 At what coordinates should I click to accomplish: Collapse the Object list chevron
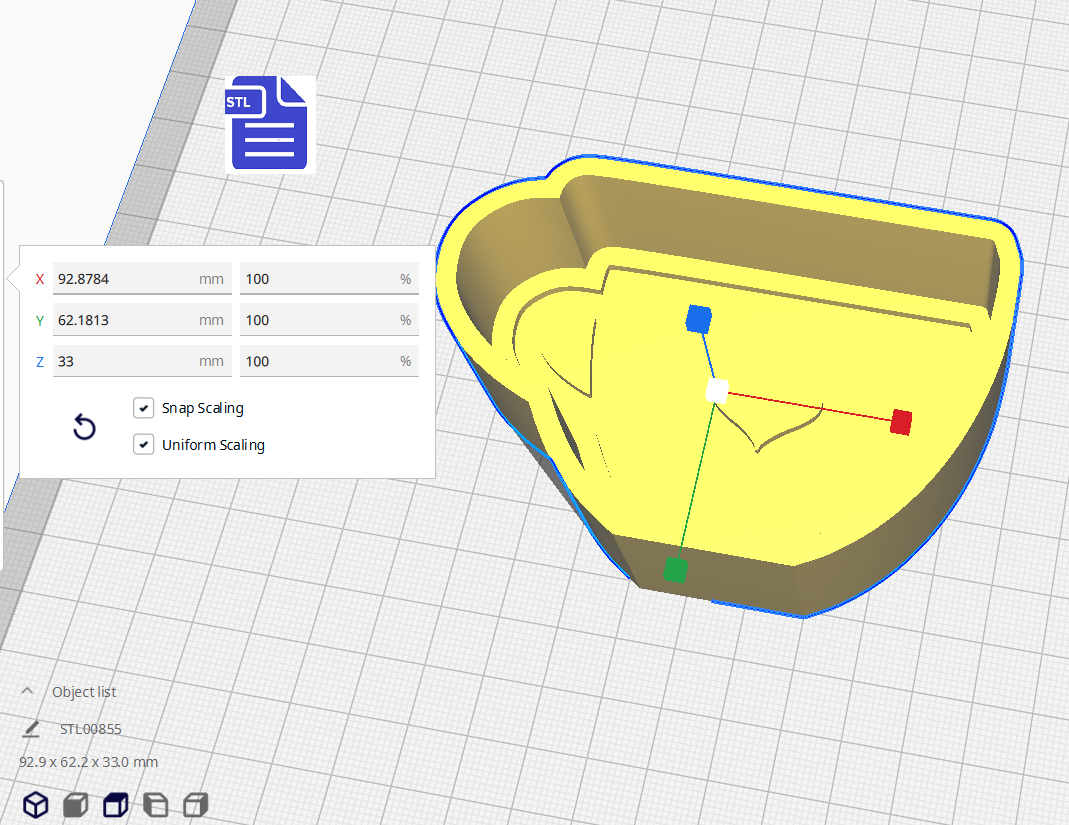[27, 691]
